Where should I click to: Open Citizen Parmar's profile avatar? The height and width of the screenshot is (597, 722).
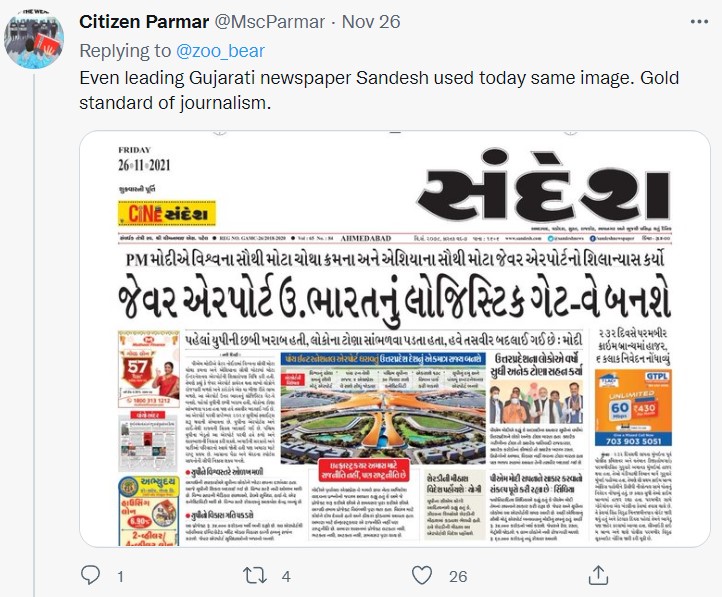pos(34,39)
